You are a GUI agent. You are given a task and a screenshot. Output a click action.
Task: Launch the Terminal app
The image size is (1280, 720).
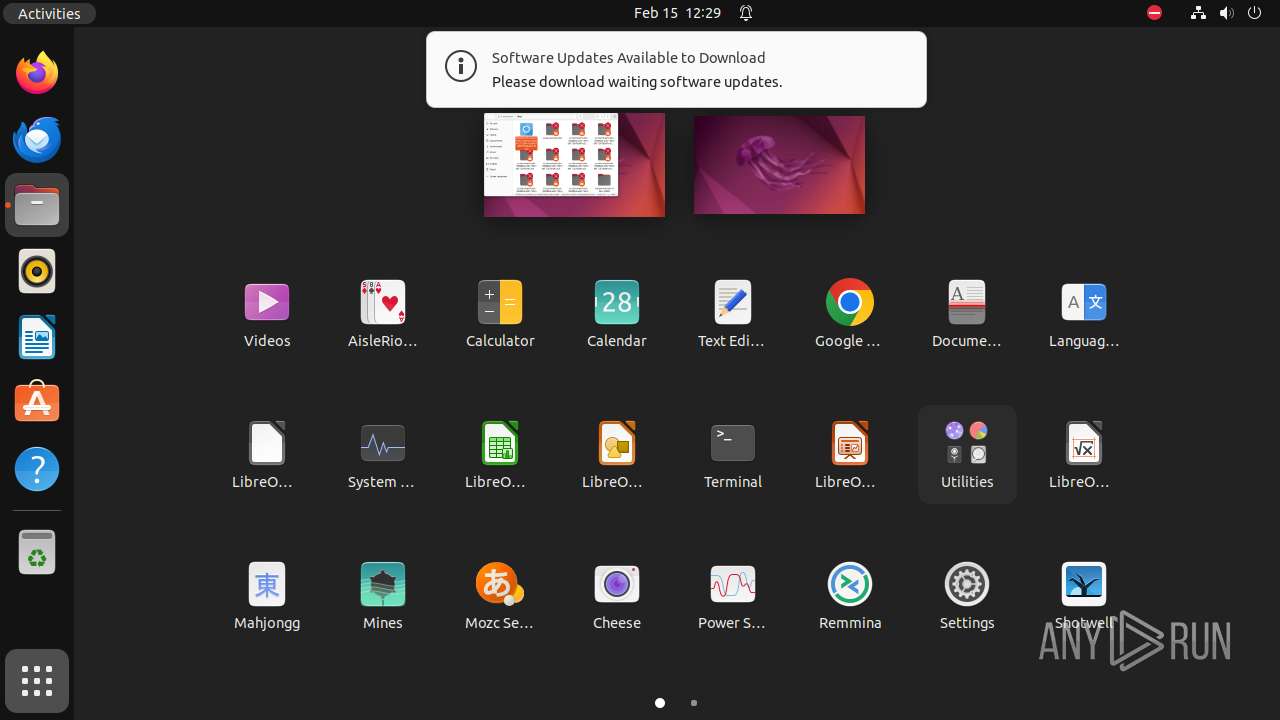[x=733, y=455]
